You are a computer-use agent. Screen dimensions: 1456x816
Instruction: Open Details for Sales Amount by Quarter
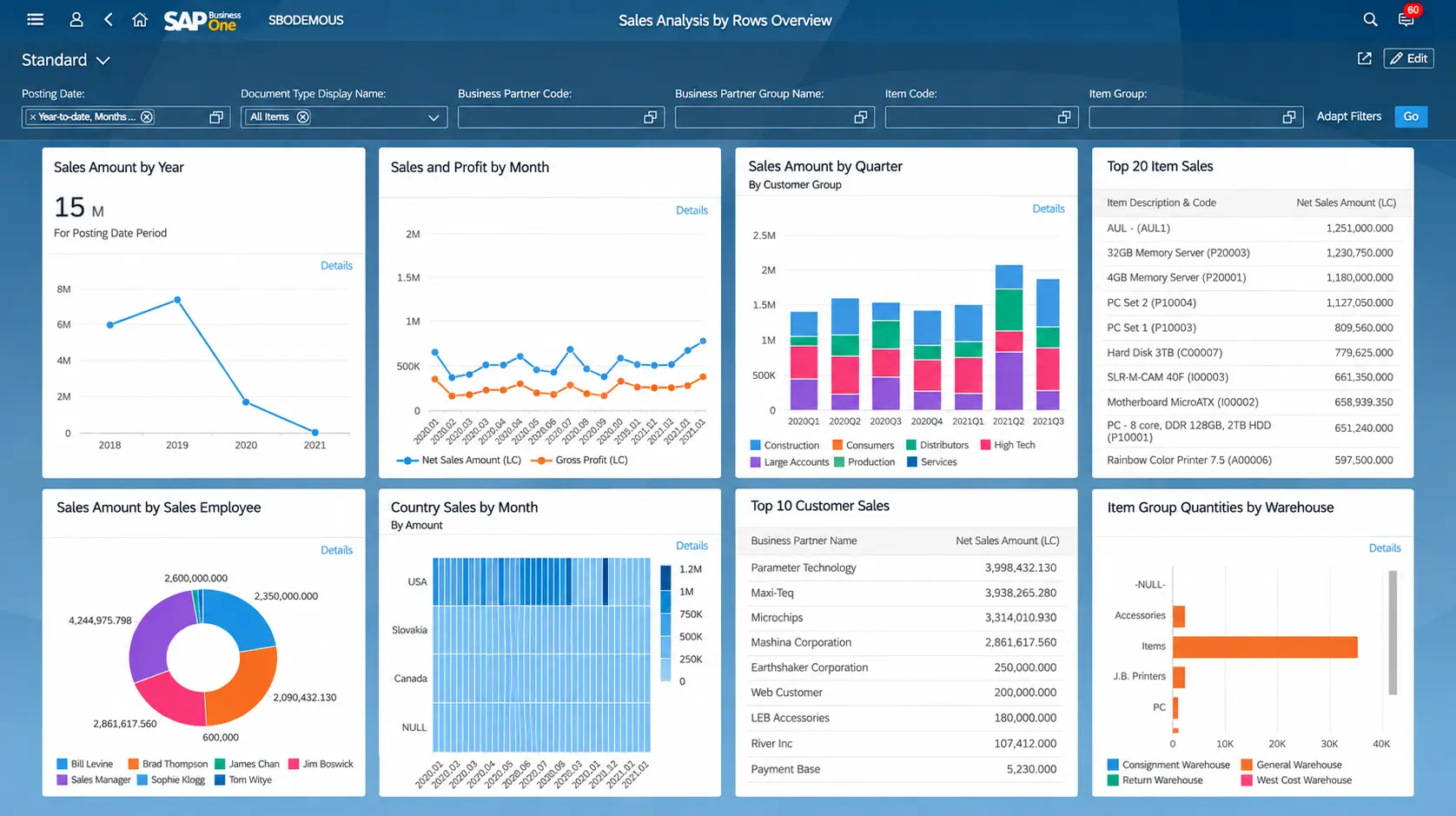(x=1049, y=209)
